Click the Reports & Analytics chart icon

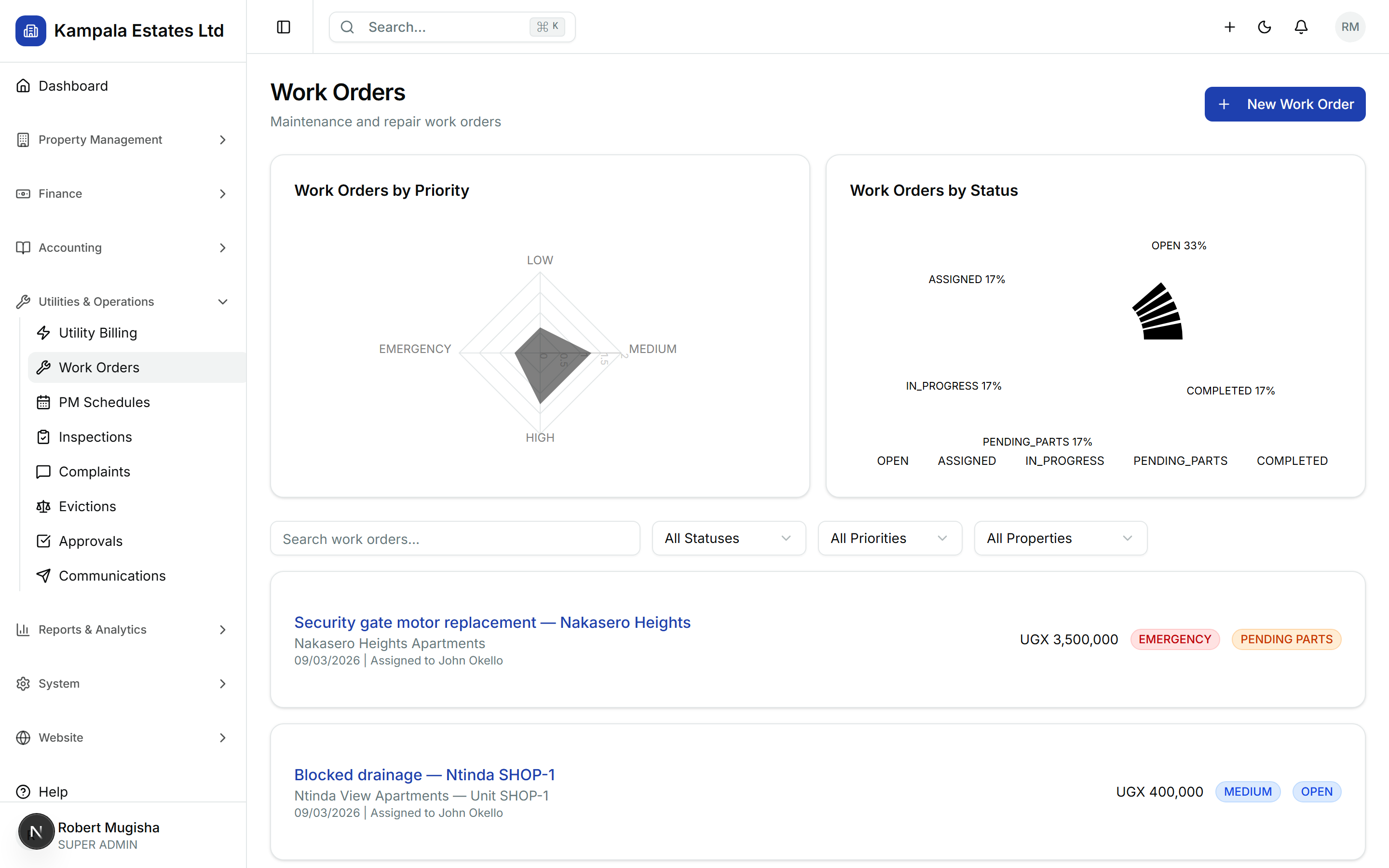(23, 630)
